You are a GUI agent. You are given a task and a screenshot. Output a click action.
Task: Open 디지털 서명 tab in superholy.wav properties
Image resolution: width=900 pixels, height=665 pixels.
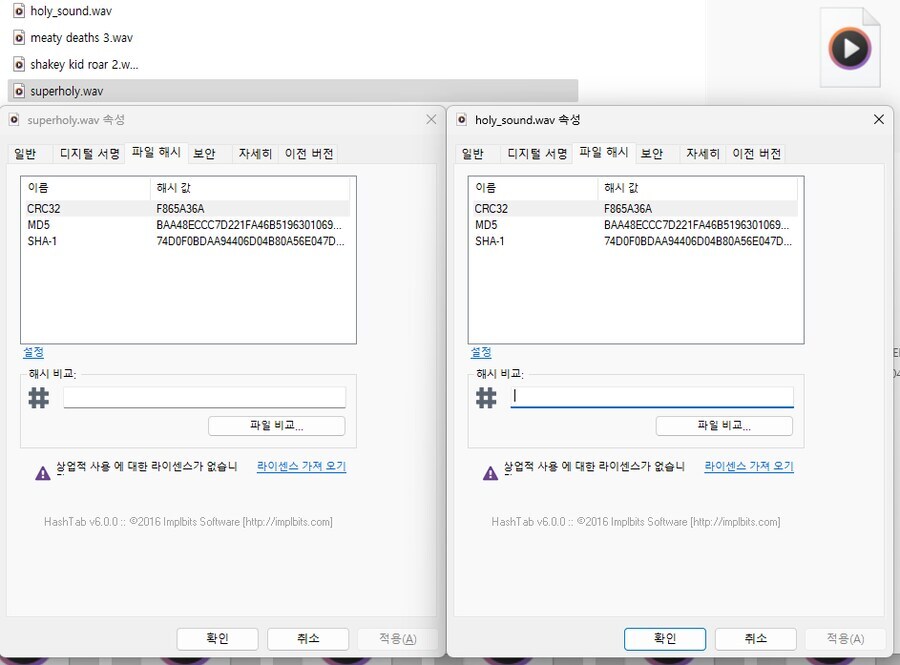coord(90,153)
